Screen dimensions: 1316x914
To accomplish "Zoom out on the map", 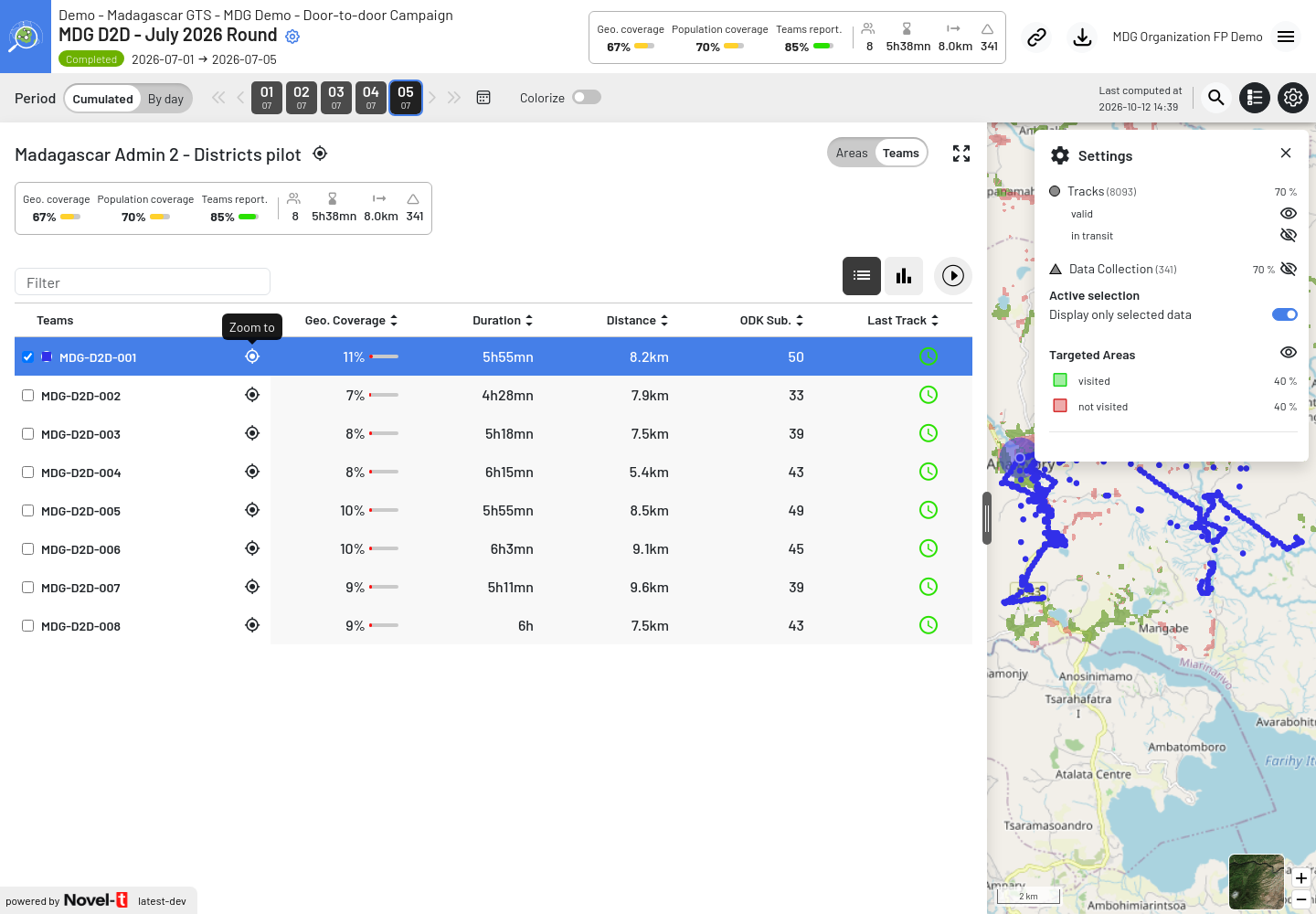I will click(1301, 899).
